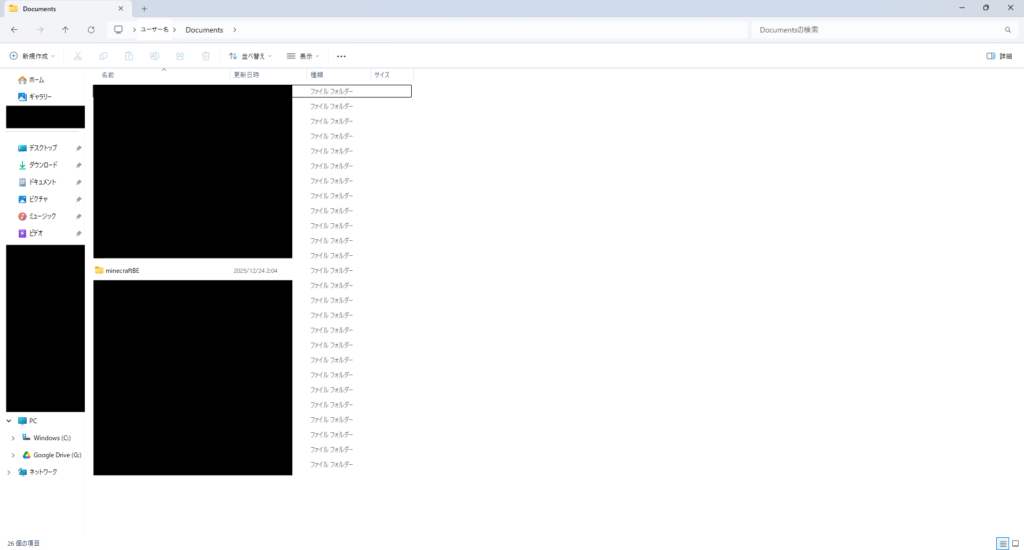
Task: Click the See more (...) toolbar button
Action: point(341,56)
